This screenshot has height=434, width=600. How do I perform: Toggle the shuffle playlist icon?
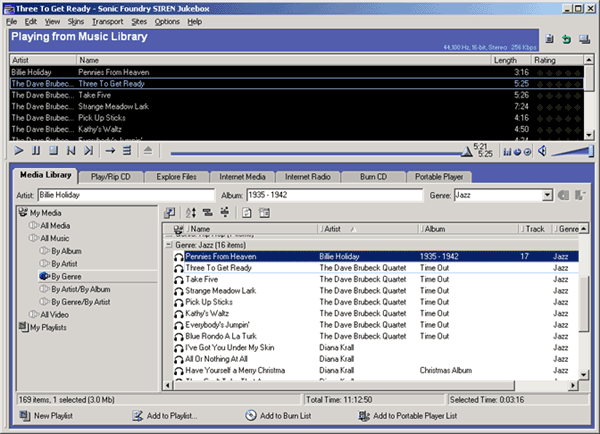pos(127,151)
